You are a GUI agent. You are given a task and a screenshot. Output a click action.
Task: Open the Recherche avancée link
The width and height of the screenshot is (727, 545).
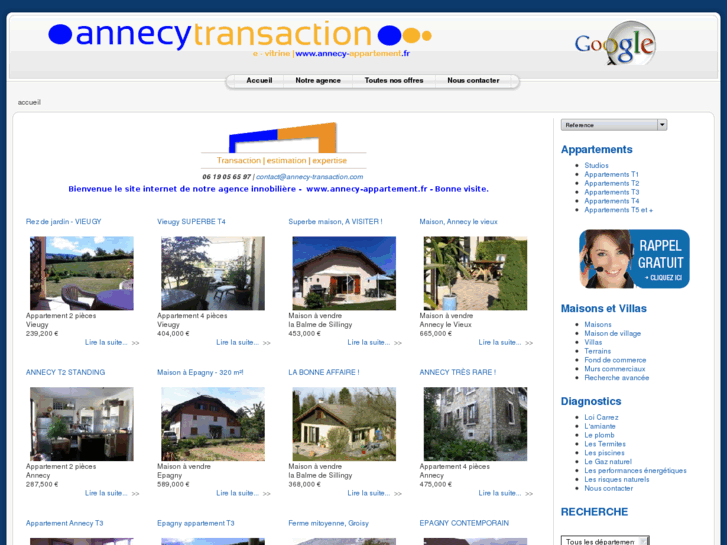[x=617, y=378]
